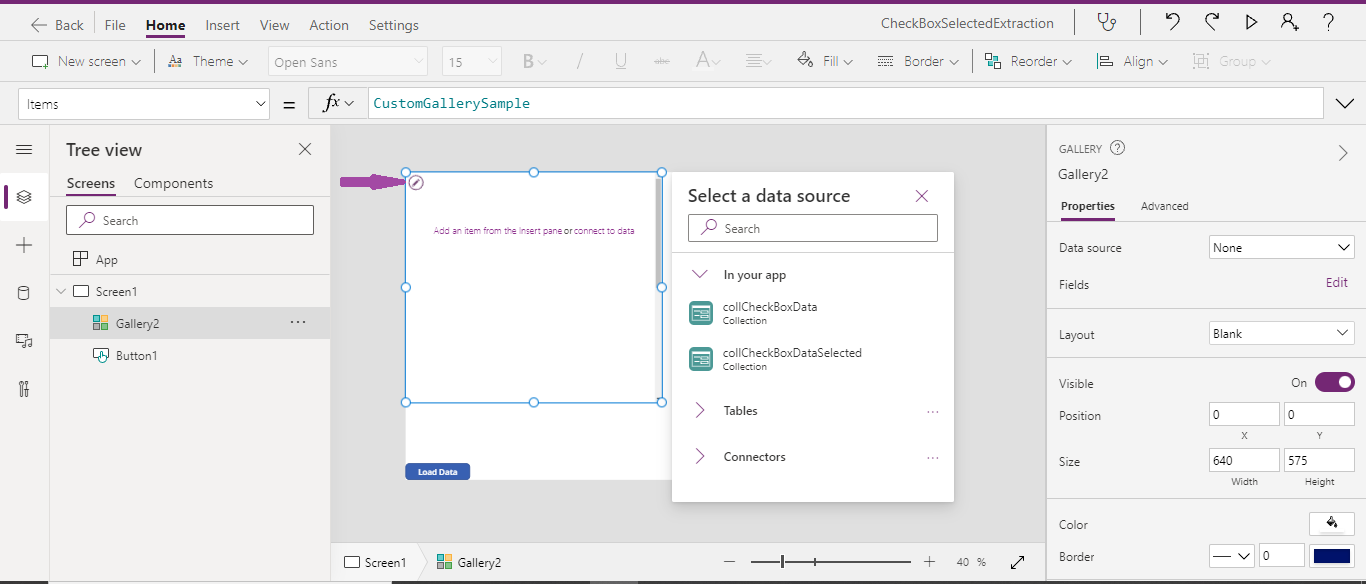This screenshot has width=1366, height=584.
Task: Open the App checker stethoscope icon
Action: click(x=1108, y=22)
